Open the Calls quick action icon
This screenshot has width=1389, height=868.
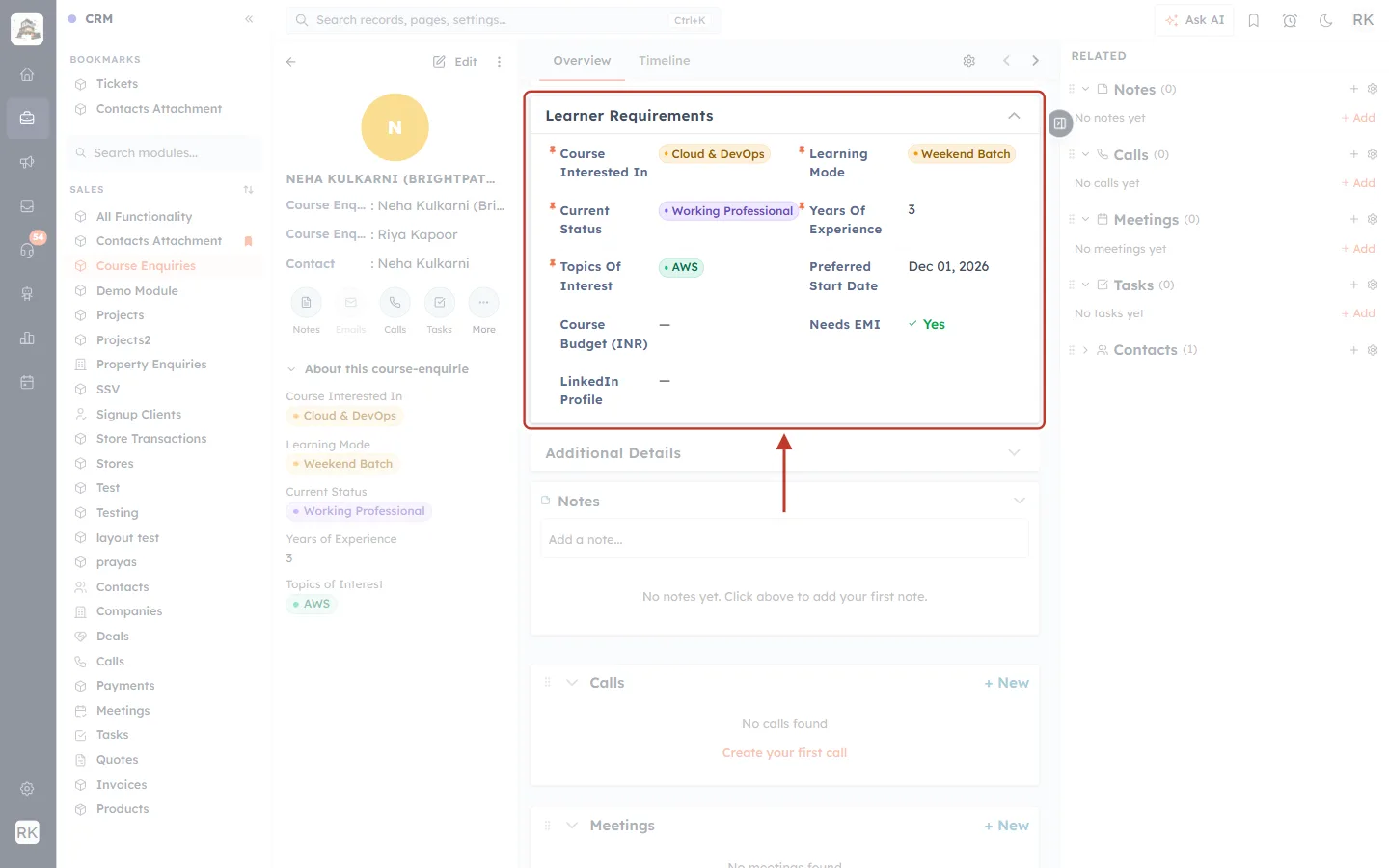pos(395,303)
